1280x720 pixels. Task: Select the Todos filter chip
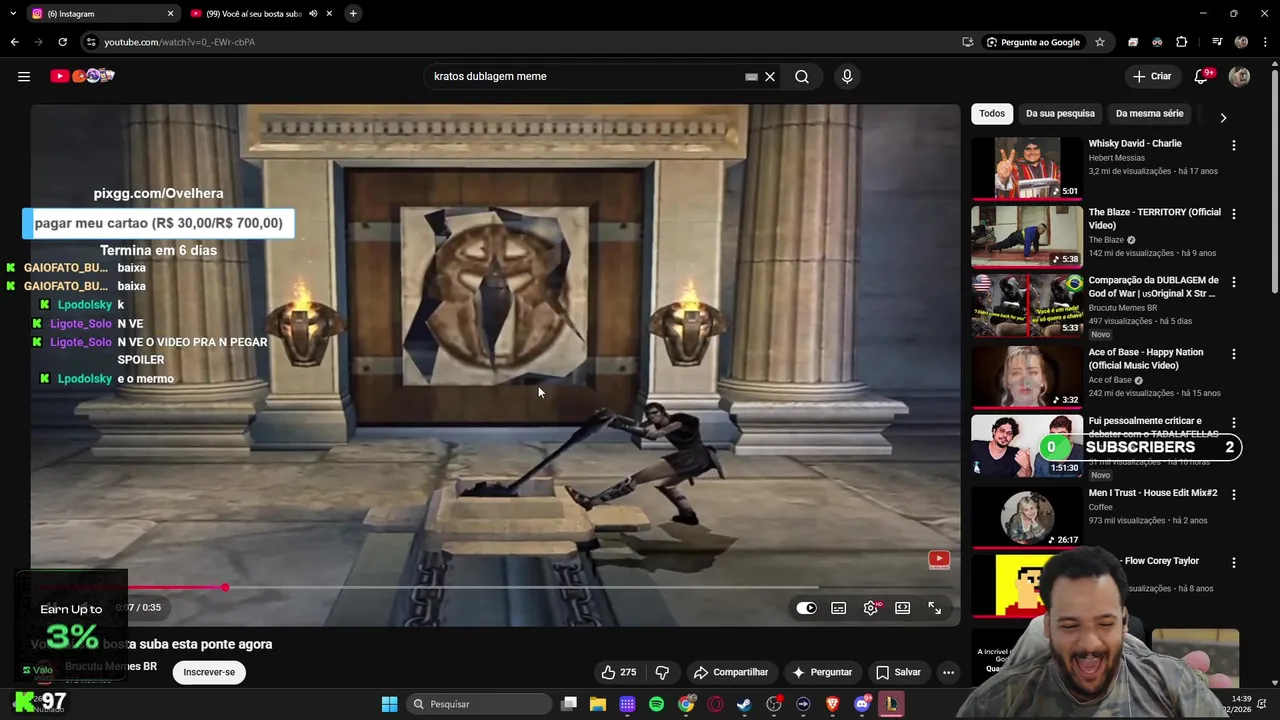pos(992,114)
